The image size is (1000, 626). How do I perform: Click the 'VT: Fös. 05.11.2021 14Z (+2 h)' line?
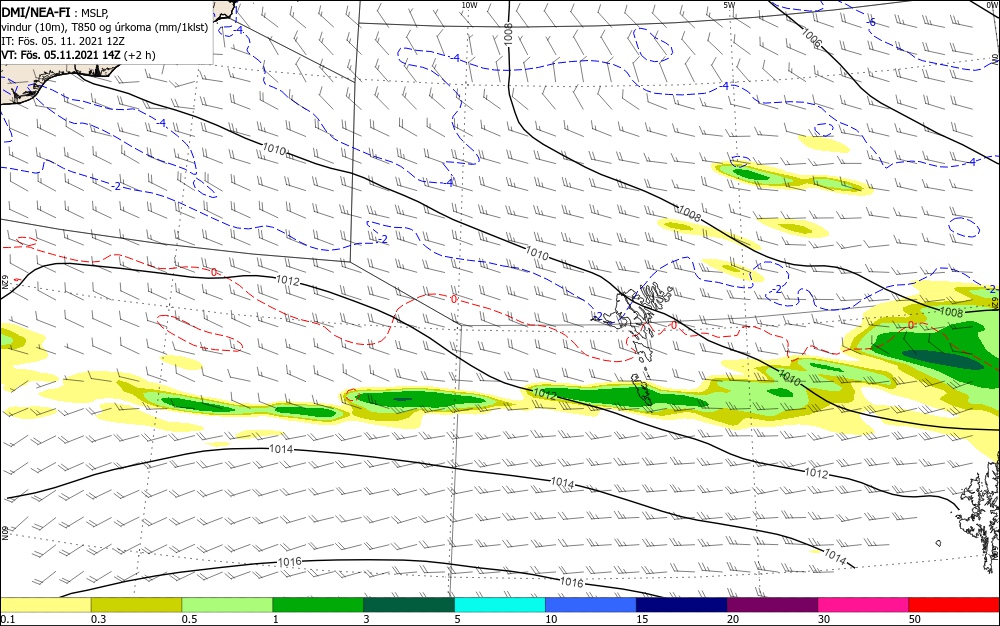[x=78, y=55]
